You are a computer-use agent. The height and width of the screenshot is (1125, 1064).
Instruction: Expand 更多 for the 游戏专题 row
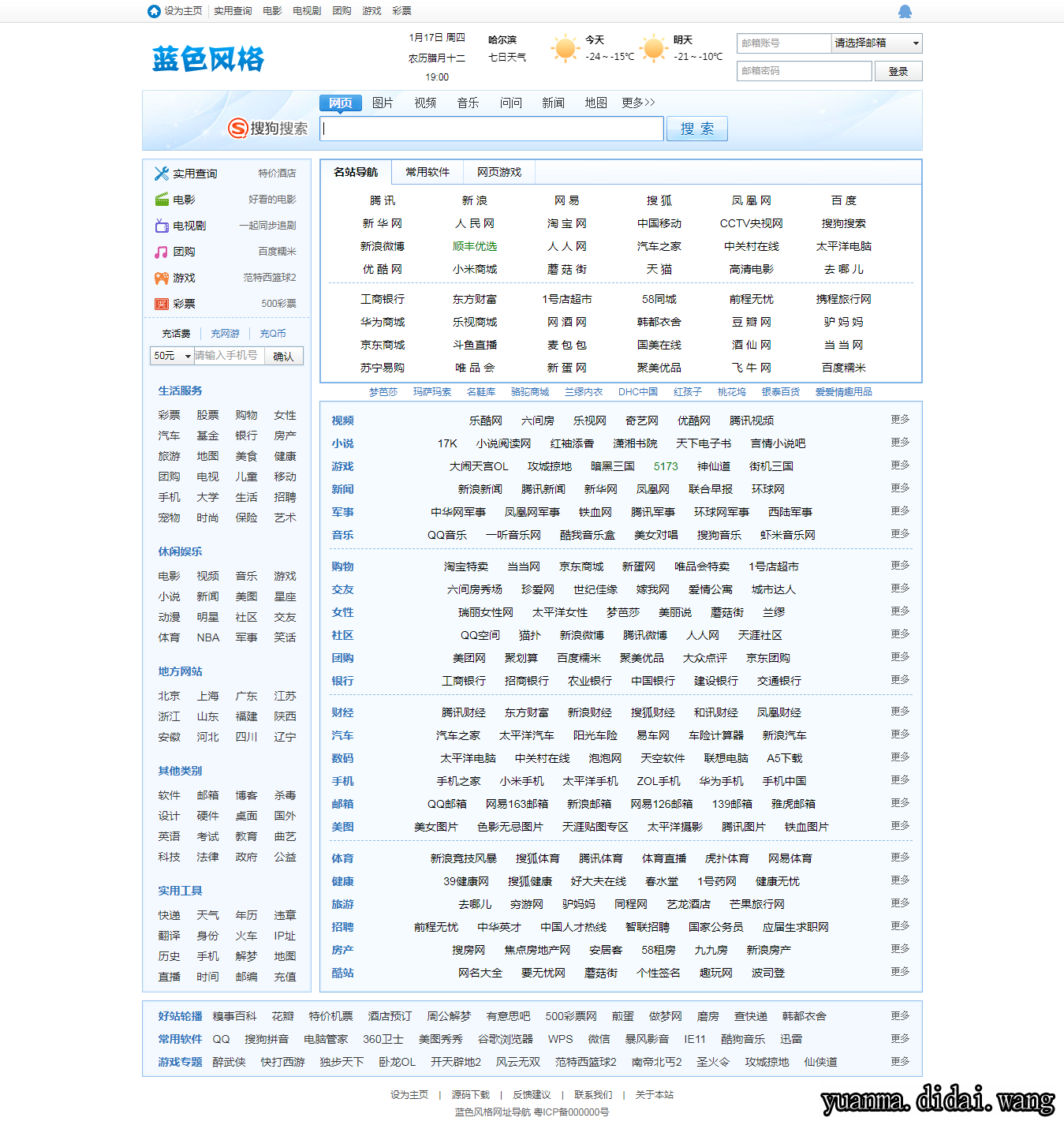(x=900, y=1062)
